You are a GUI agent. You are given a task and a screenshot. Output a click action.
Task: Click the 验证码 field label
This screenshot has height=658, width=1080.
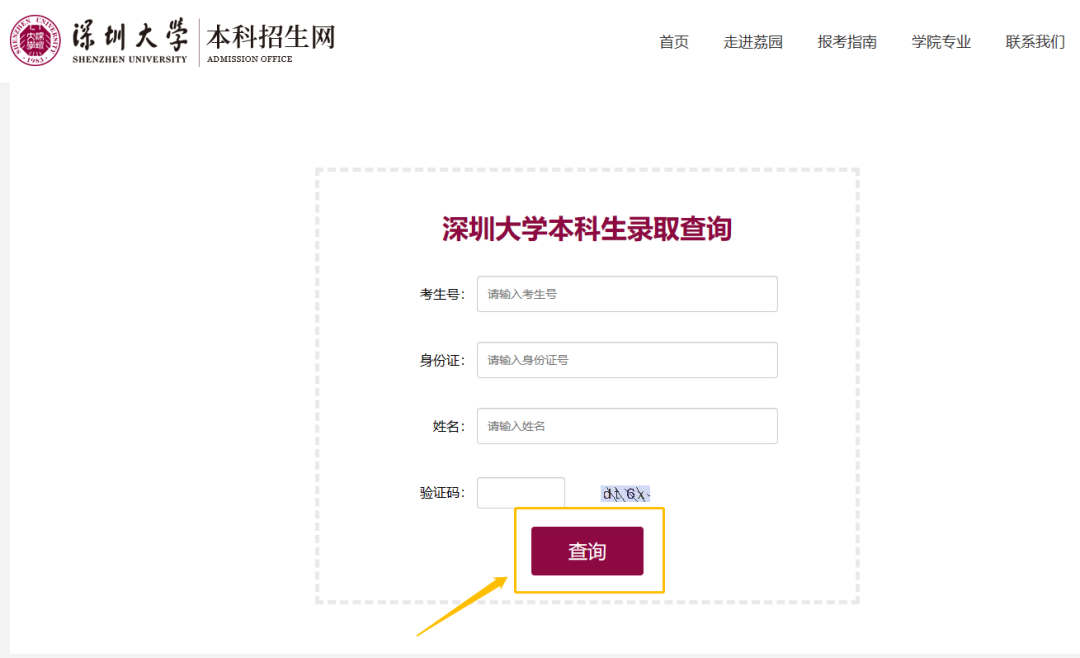442,493
